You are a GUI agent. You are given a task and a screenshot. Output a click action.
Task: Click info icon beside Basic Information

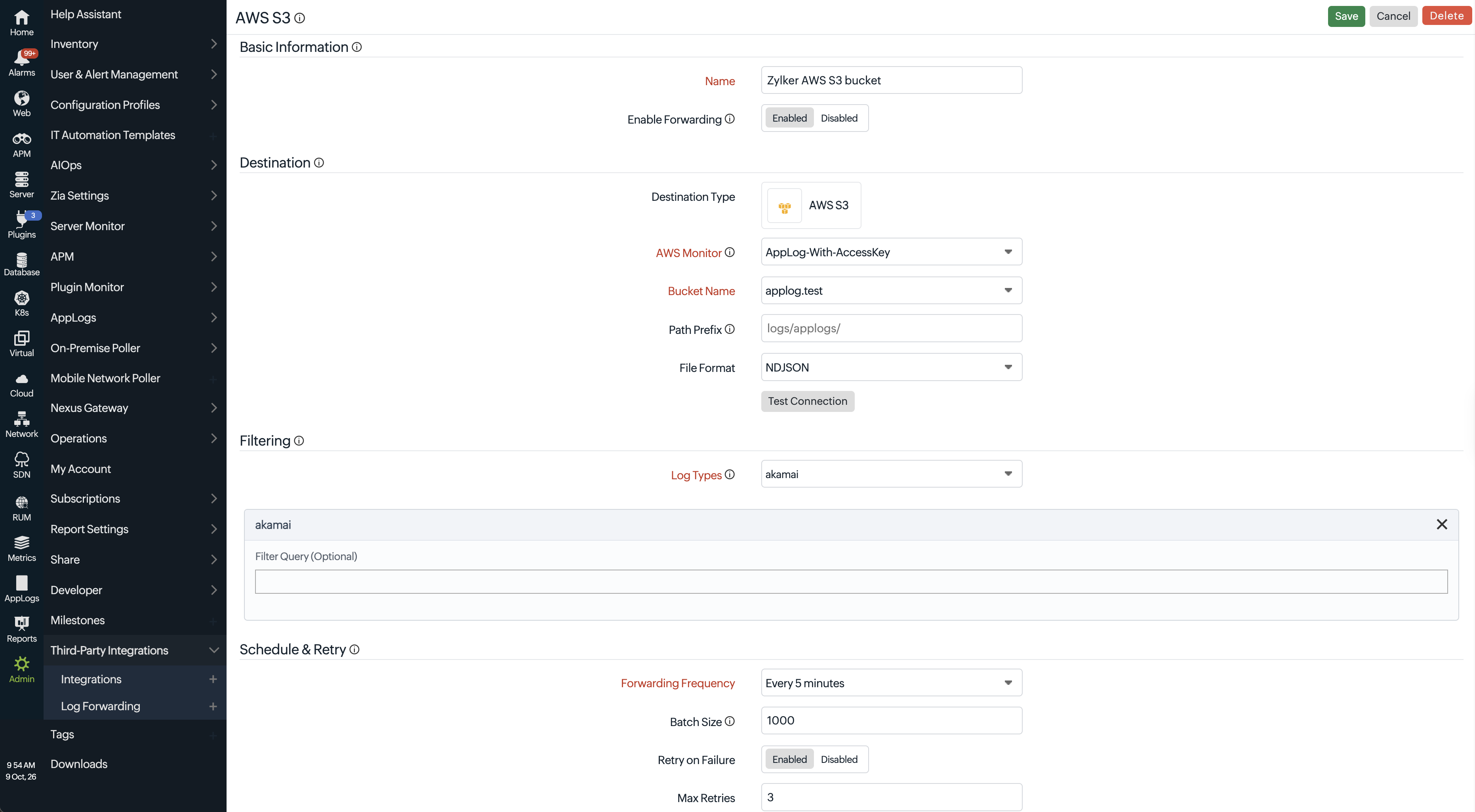(x=357, y=47)
